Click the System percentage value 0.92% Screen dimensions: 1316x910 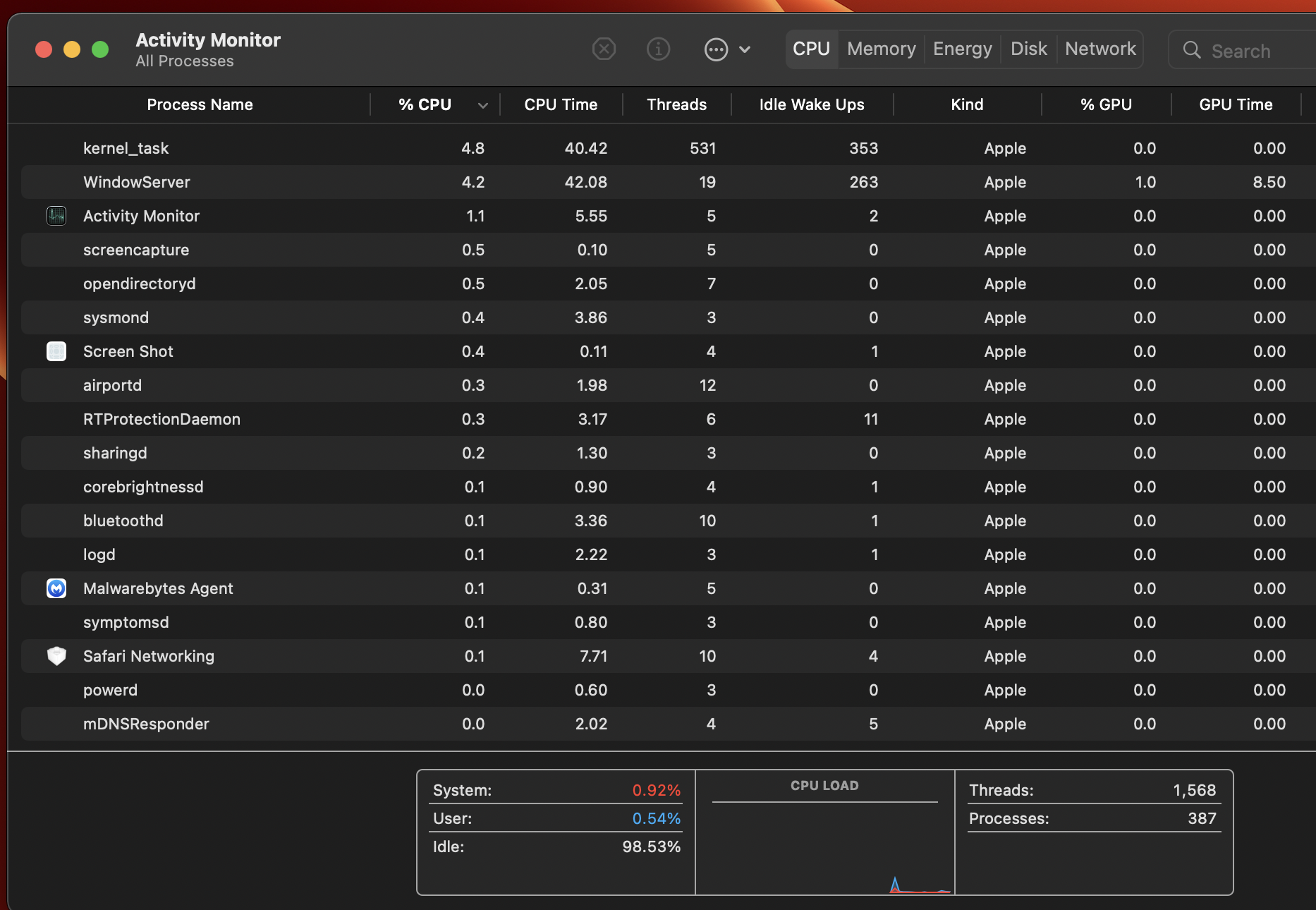click(x=657, y=790)
